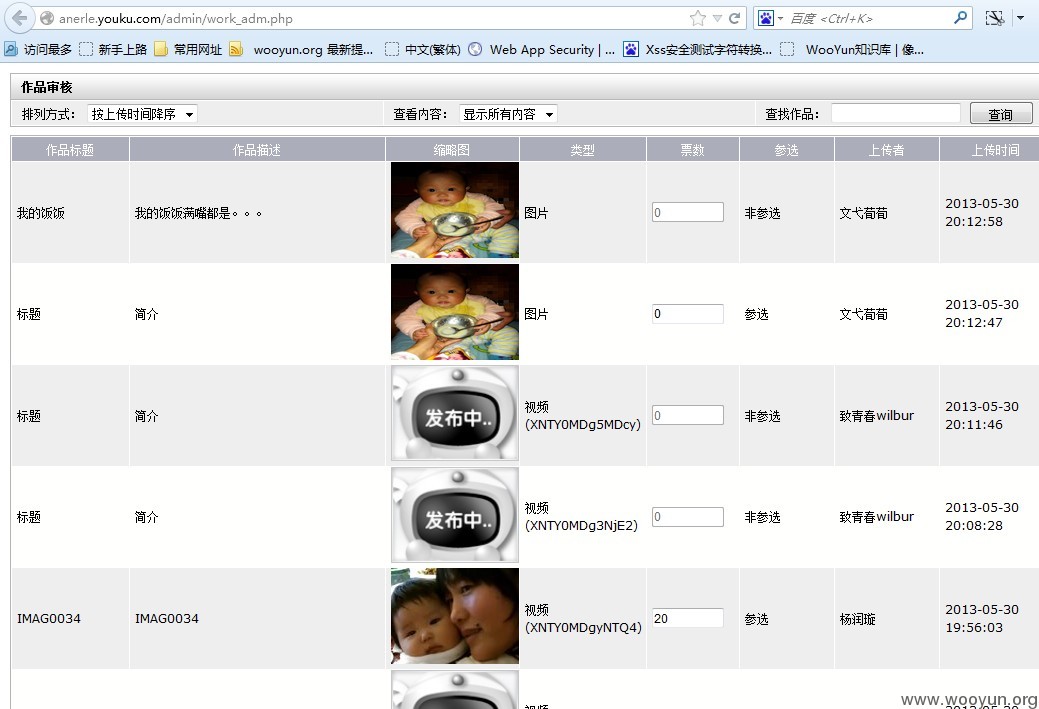The width and height of the screenshot is (1039, 709).
Task: Click the address bar URL
Action: pos(176,19)
